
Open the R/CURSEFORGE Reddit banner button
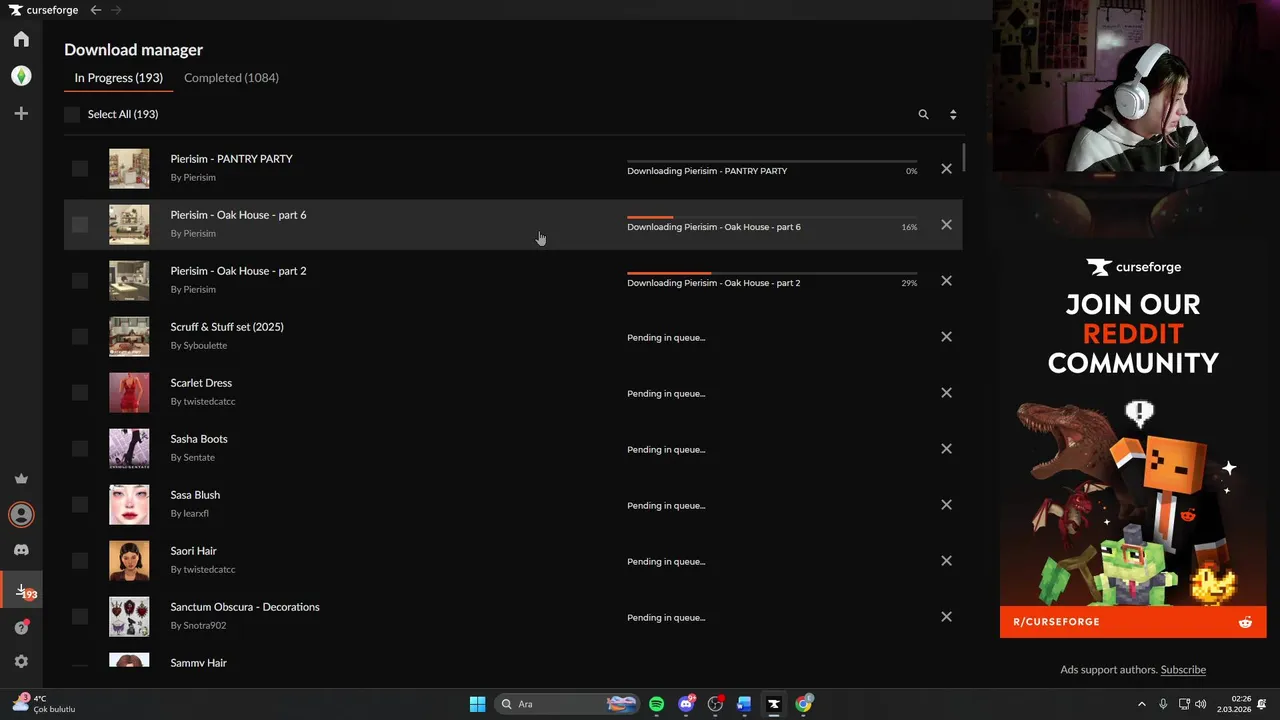click(x=1133, y=622)
